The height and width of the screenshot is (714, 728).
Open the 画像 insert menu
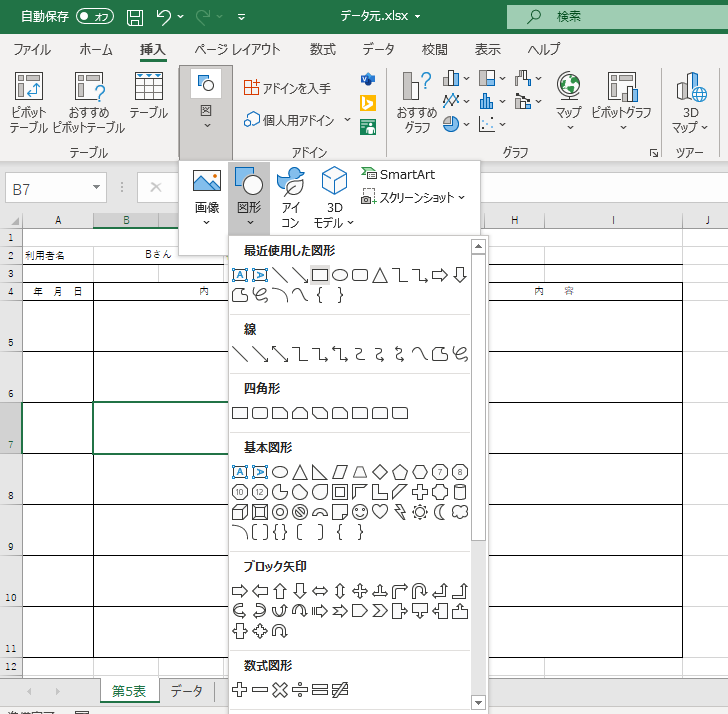(x=207, y=198)
